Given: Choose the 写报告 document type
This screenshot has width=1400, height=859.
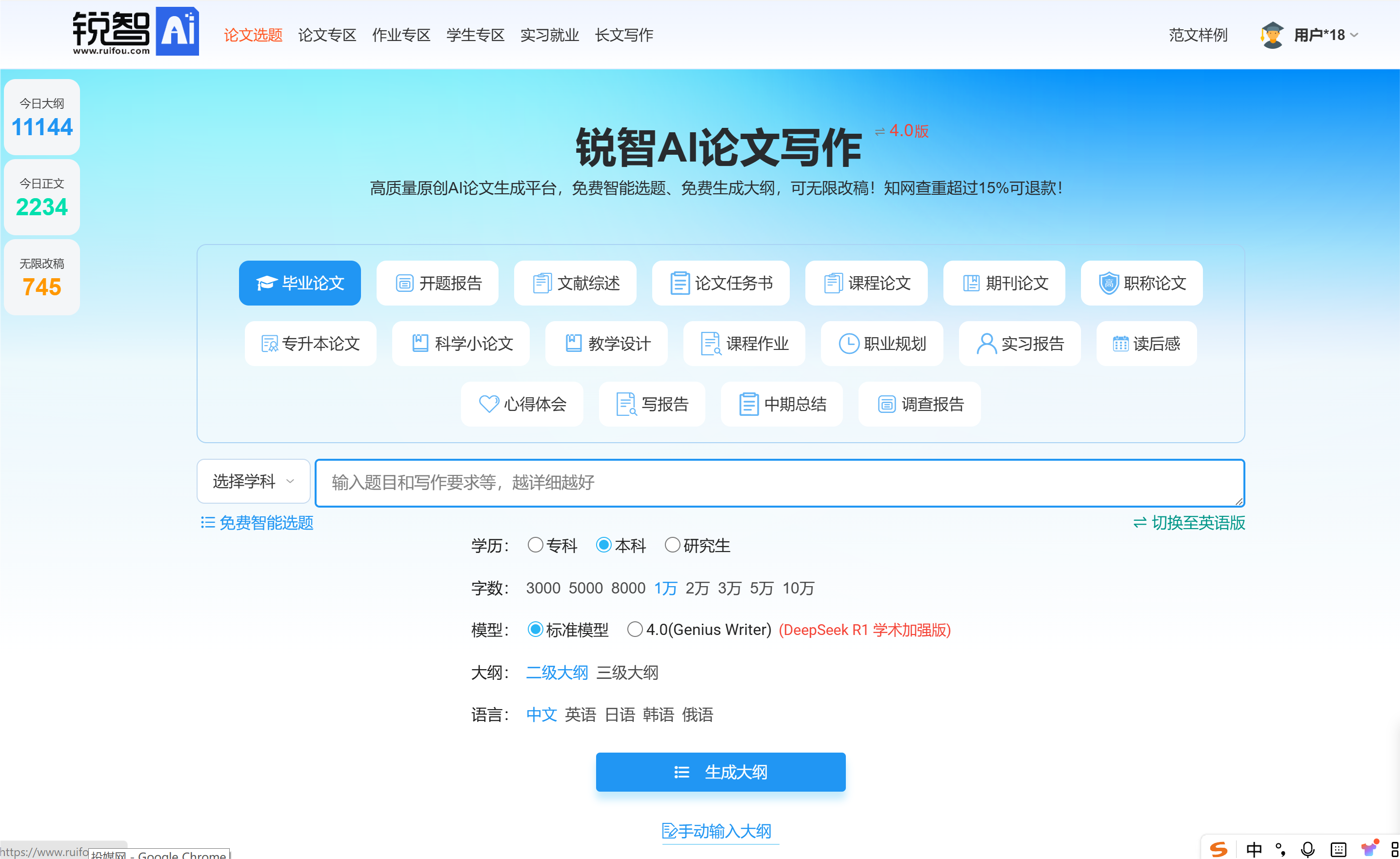Looking at the screenshot, I should pos(652,404).
